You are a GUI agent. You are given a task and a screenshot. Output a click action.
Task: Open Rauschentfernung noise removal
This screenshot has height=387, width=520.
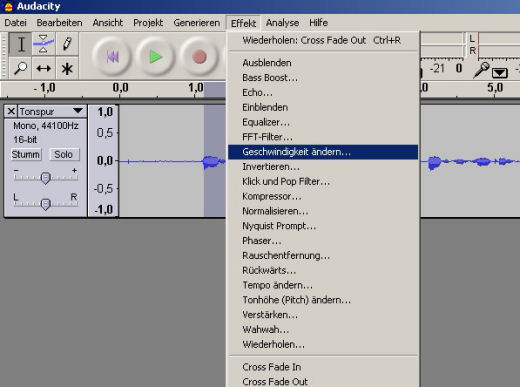323,256
